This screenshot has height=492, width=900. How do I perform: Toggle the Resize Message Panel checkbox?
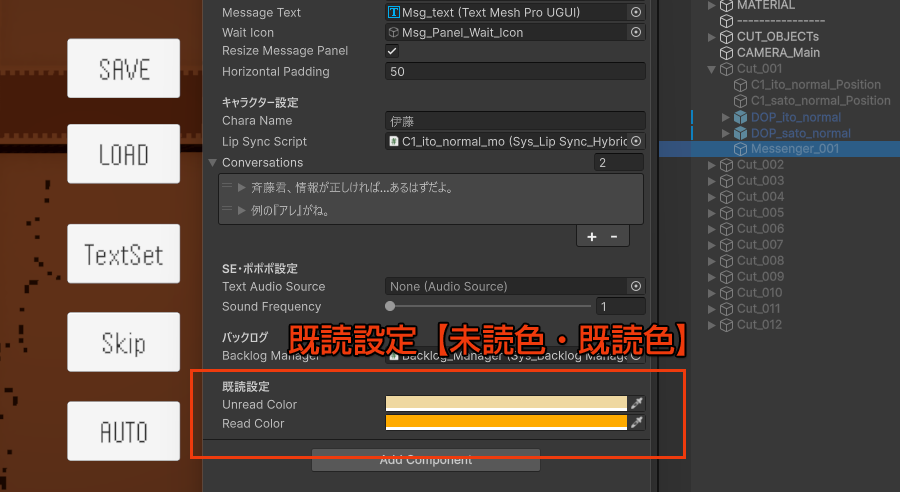coord(392,52)
